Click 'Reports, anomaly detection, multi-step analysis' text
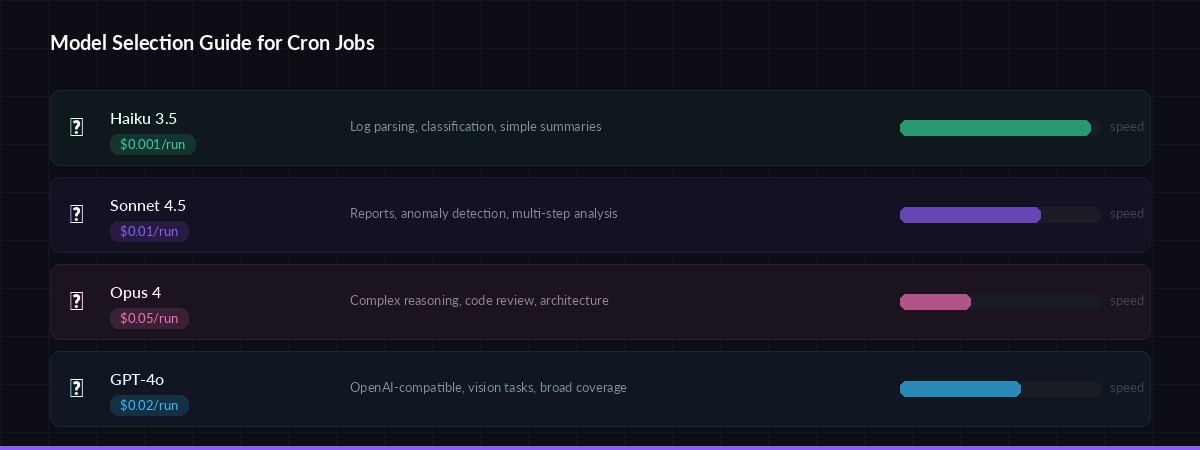This screenshot has height=450, width=1200. [484, 214]
